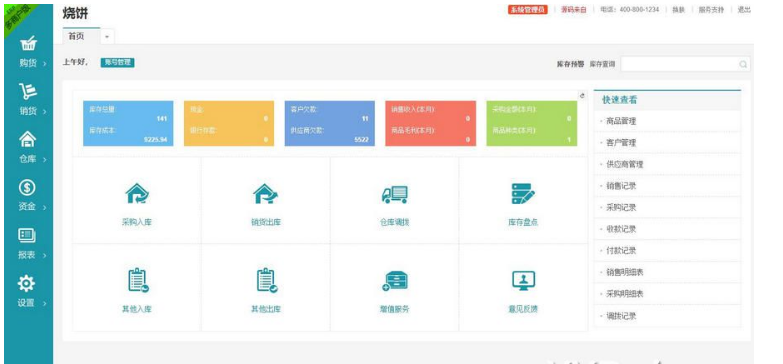
Task: Select the 库存预警 option
Action: (x=570, y=64)
